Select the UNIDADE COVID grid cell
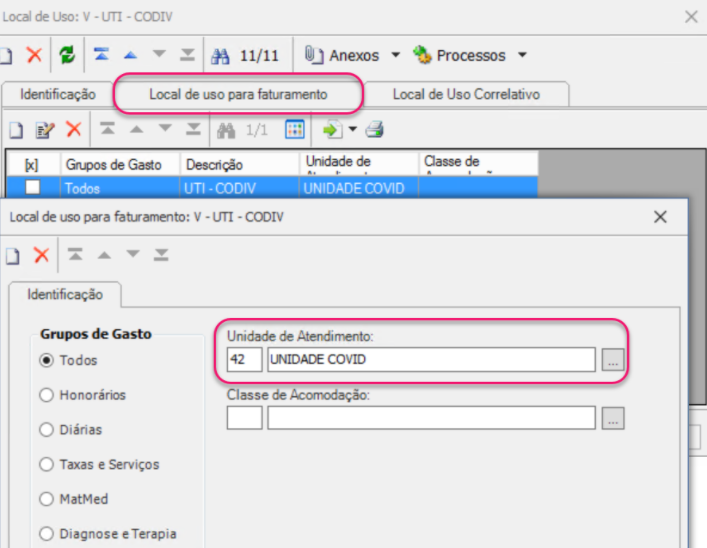 tap(358, 188)
